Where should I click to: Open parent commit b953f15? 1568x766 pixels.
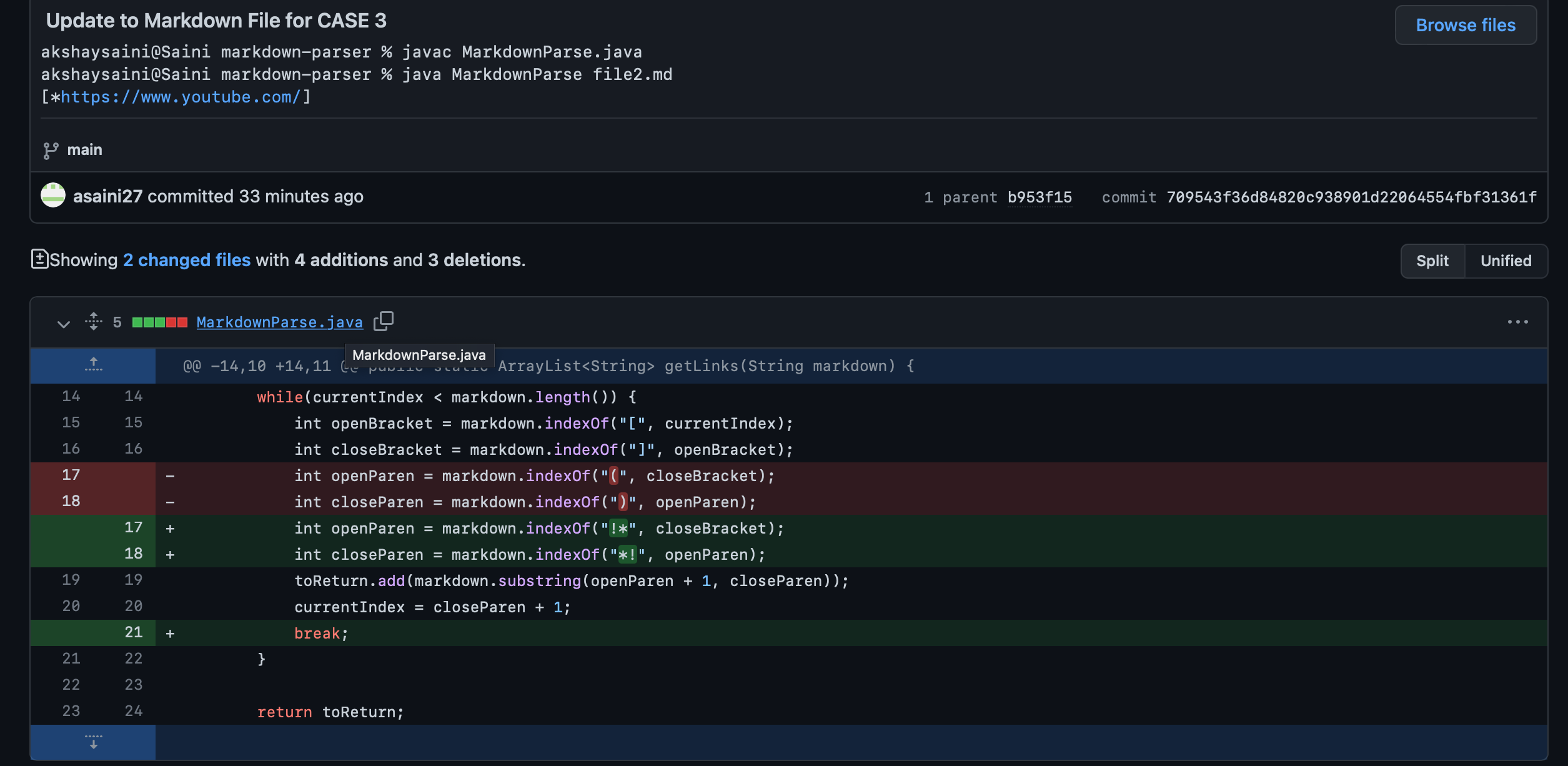(1040, 197)
